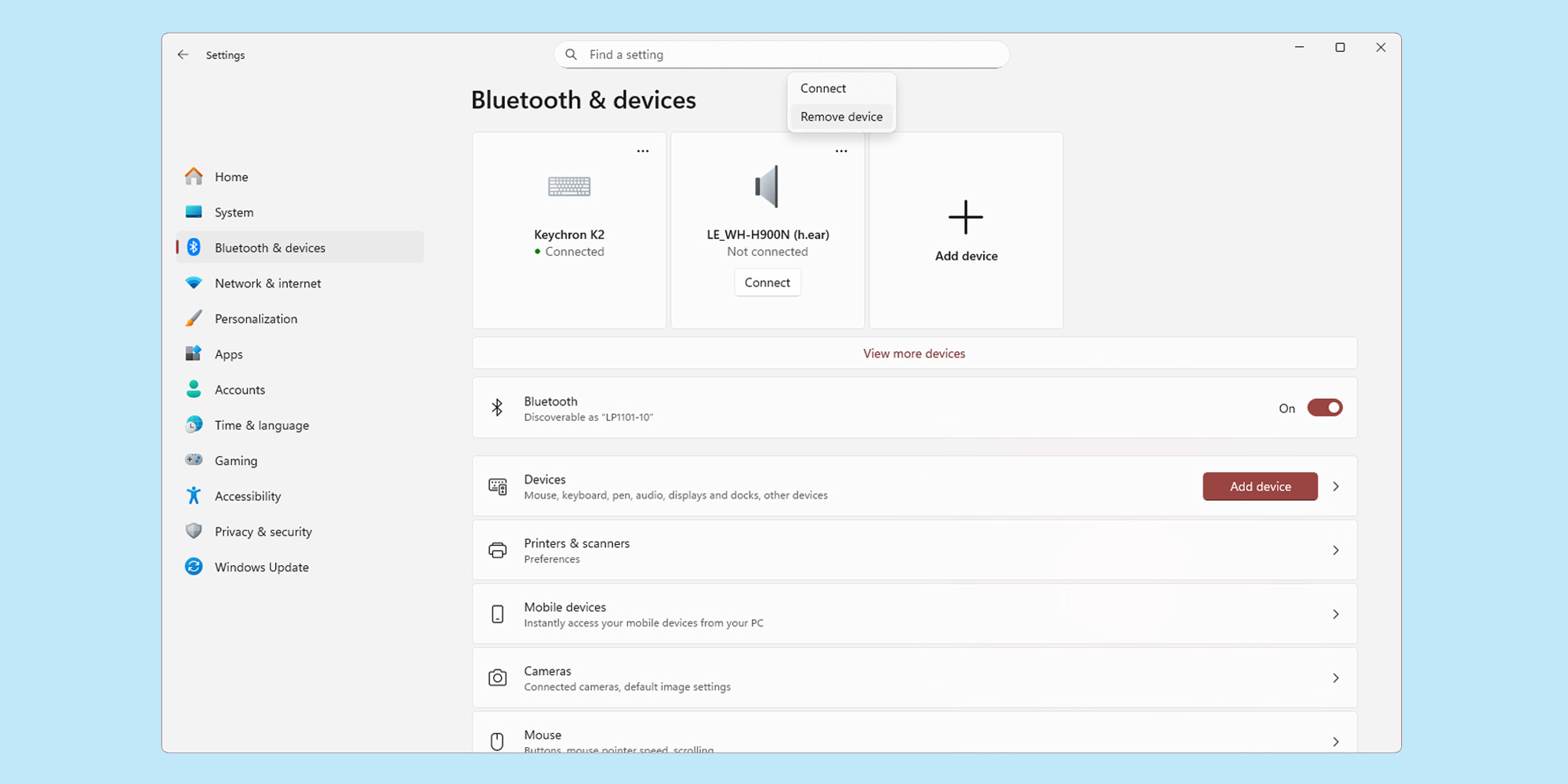Turn off the Bluetooth toggle
The height and width of the screenshot is (784, 1568).
1324,408
